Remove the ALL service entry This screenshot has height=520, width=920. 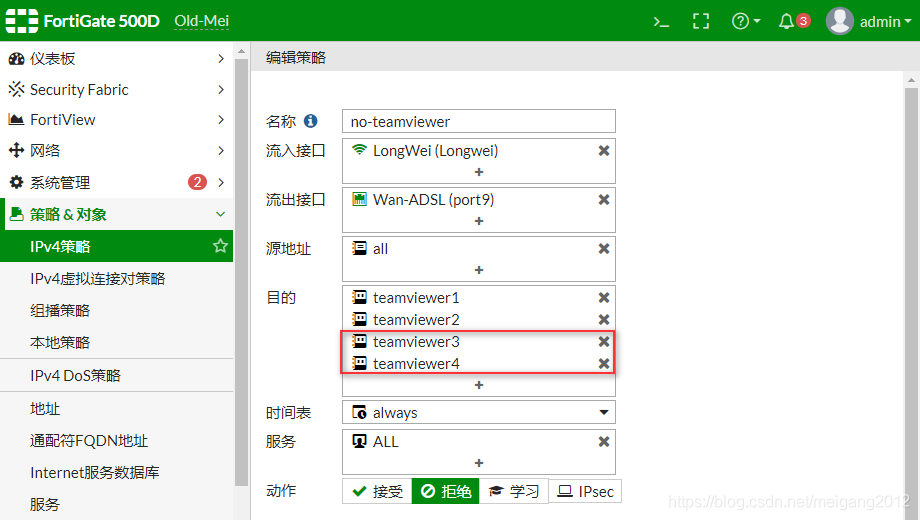tap(603, 441)
